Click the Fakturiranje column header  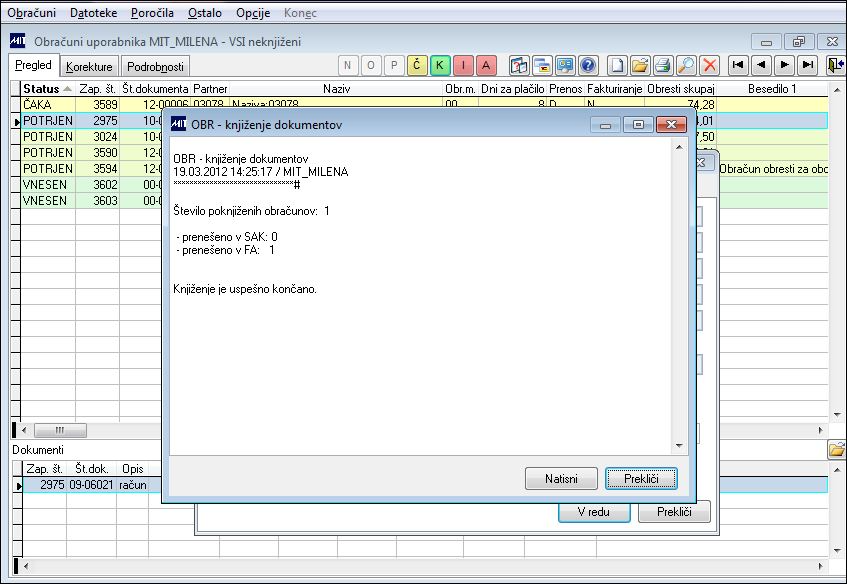click(x=615, y=89)
